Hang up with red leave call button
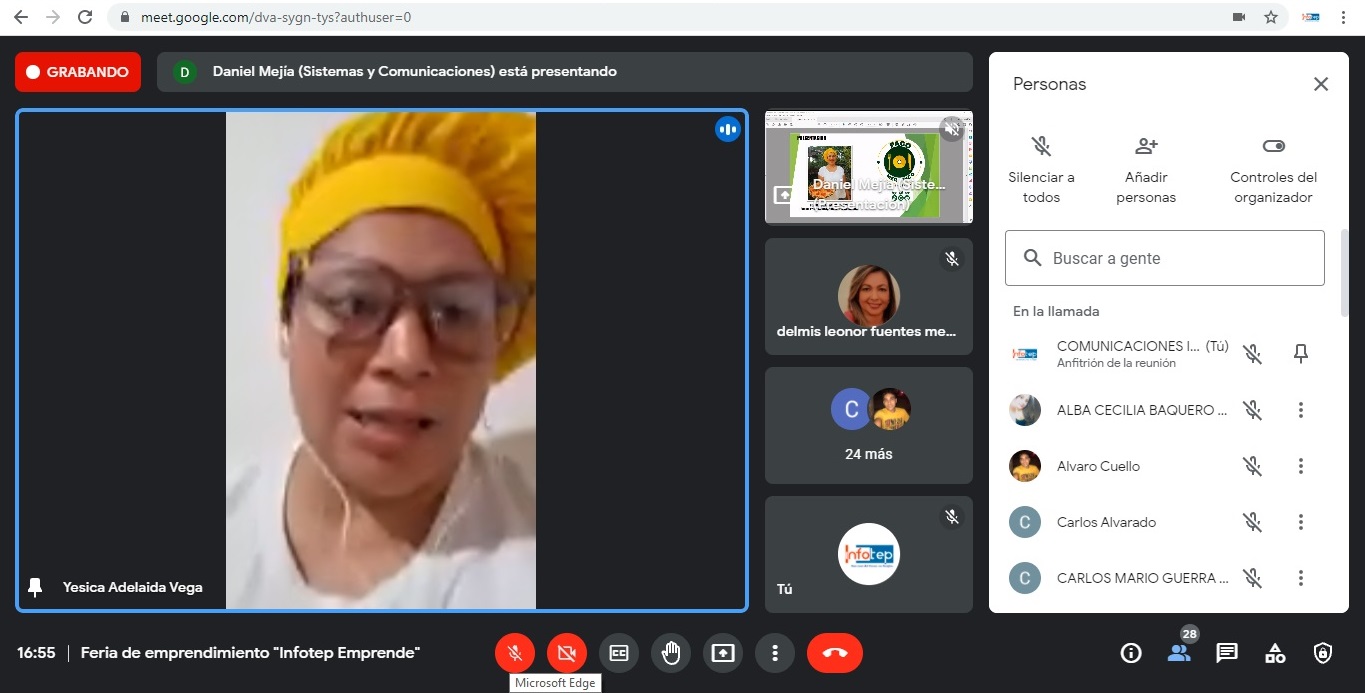Screen dimensions: 1365x693 click(835, 653)
